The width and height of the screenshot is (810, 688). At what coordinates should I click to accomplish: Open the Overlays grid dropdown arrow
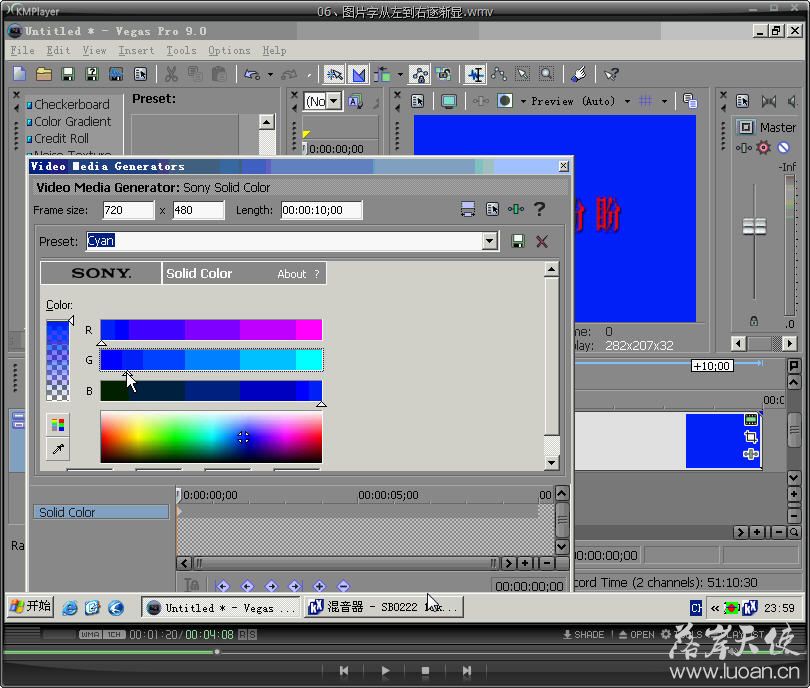point(664,101)
